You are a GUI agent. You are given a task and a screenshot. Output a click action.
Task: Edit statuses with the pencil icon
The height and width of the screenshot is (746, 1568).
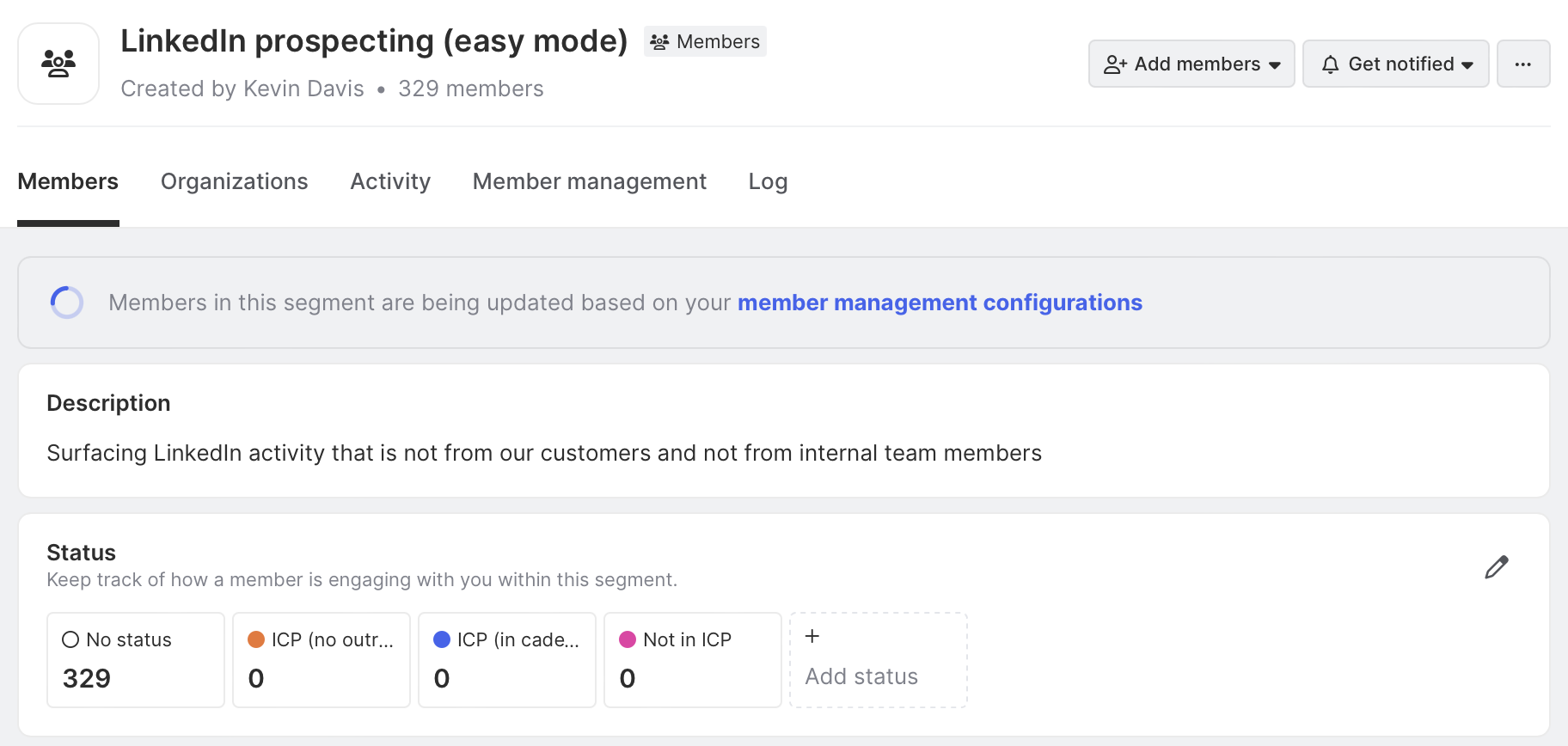coord(1496,567)
